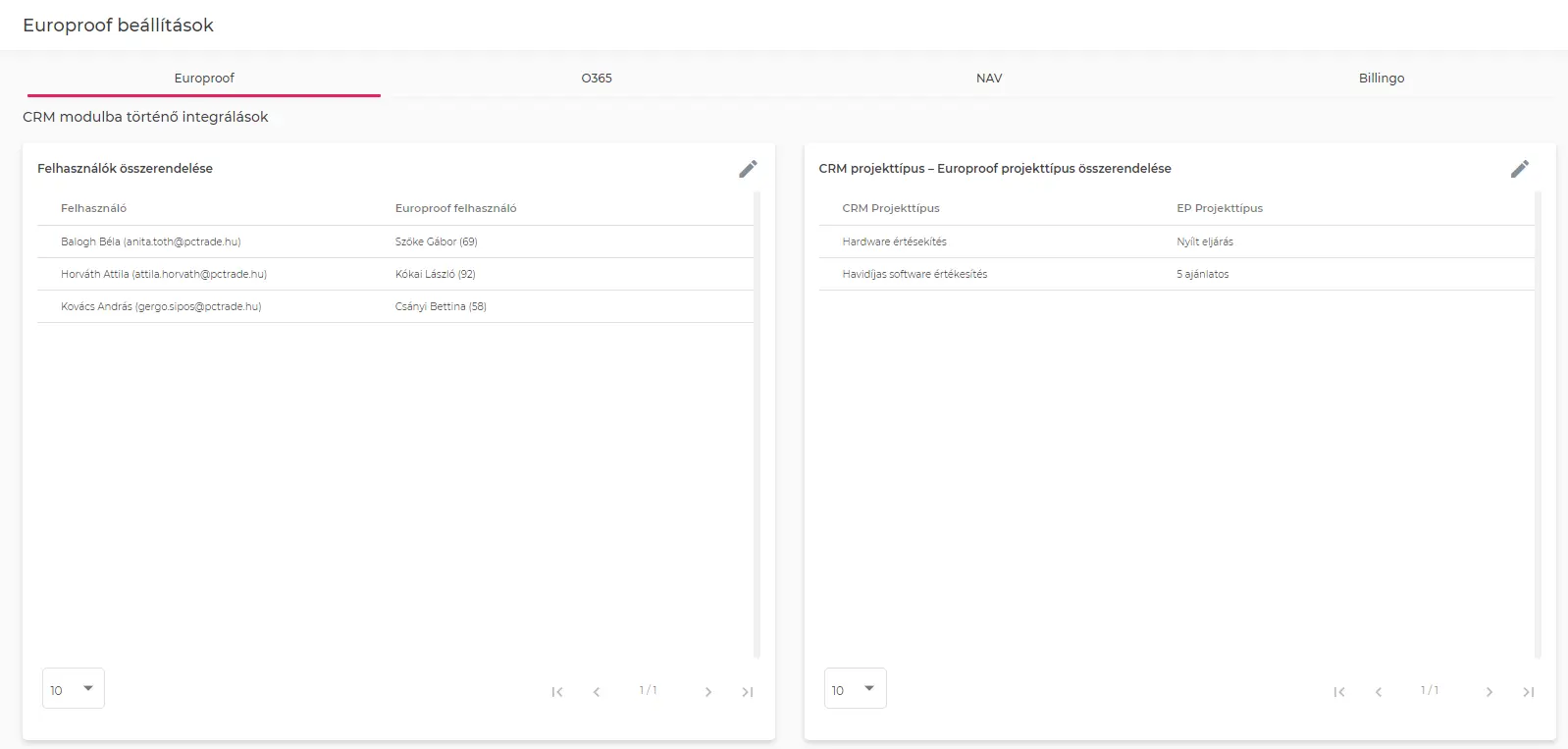Go to next page in users table
The height and width of the screenshot is (749, 1568).
(707, 692)
